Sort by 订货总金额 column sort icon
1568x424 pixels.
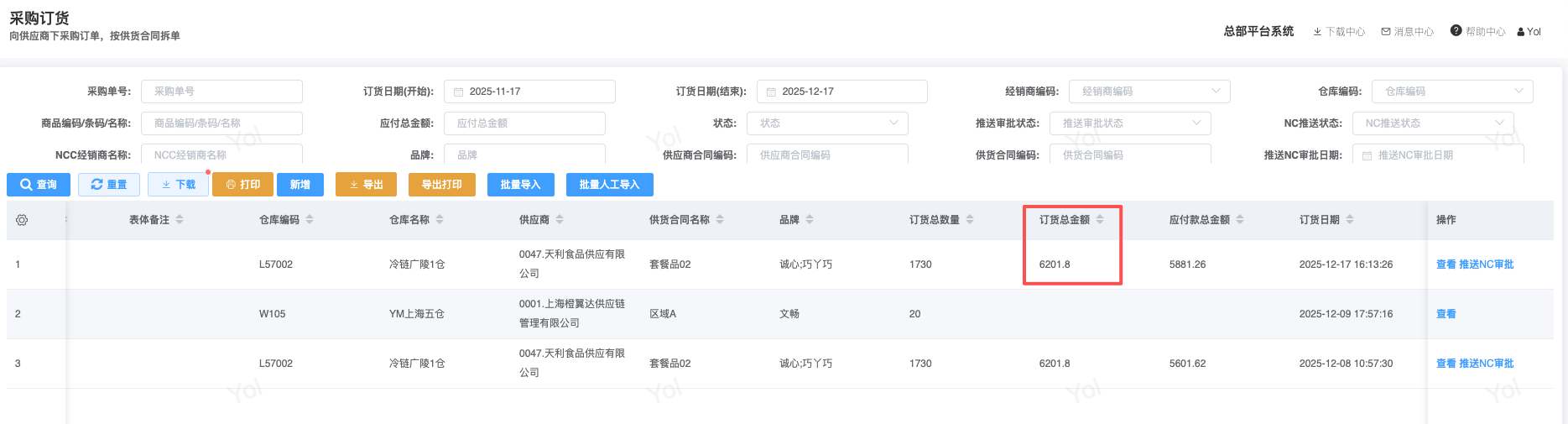(1100, 220)
